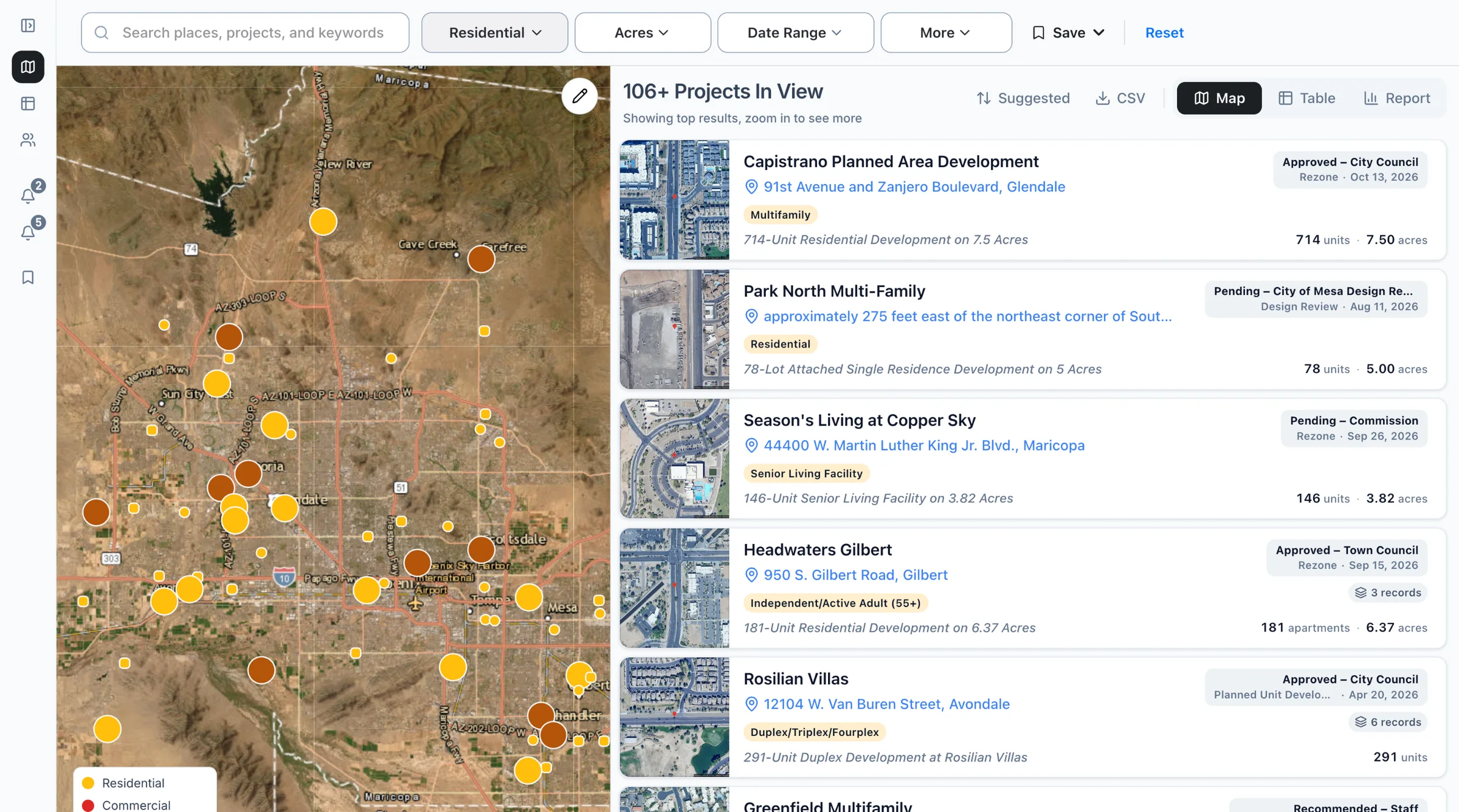Screen dimensions: 1459x812
Task: Switch to the Map tab
Action: tap(1219, 98)
